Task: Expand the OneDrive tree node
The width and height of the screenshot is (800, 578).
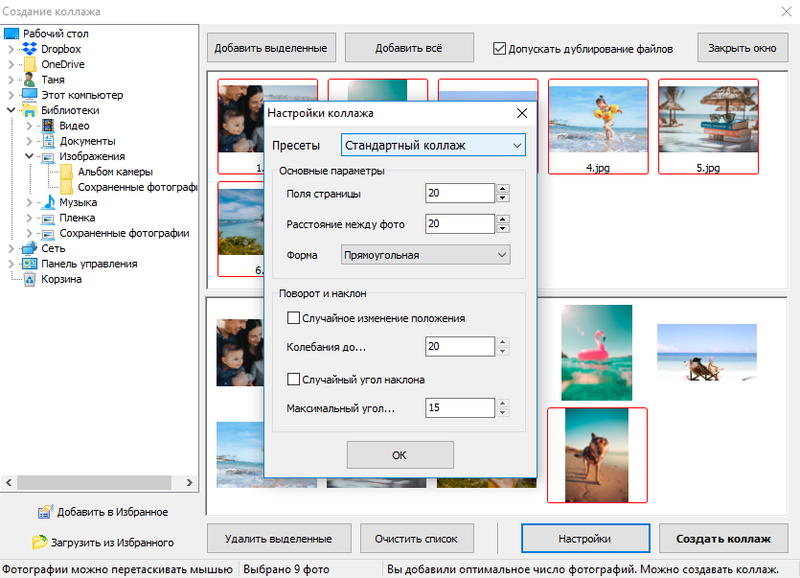Action: pyautogui.click(x=11, y=64)
